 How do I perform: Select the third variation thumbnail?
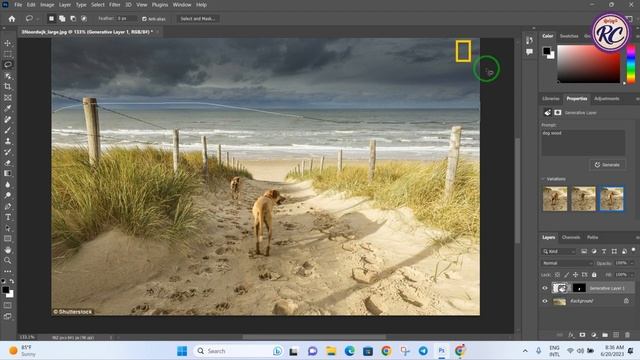coord(611,199)
